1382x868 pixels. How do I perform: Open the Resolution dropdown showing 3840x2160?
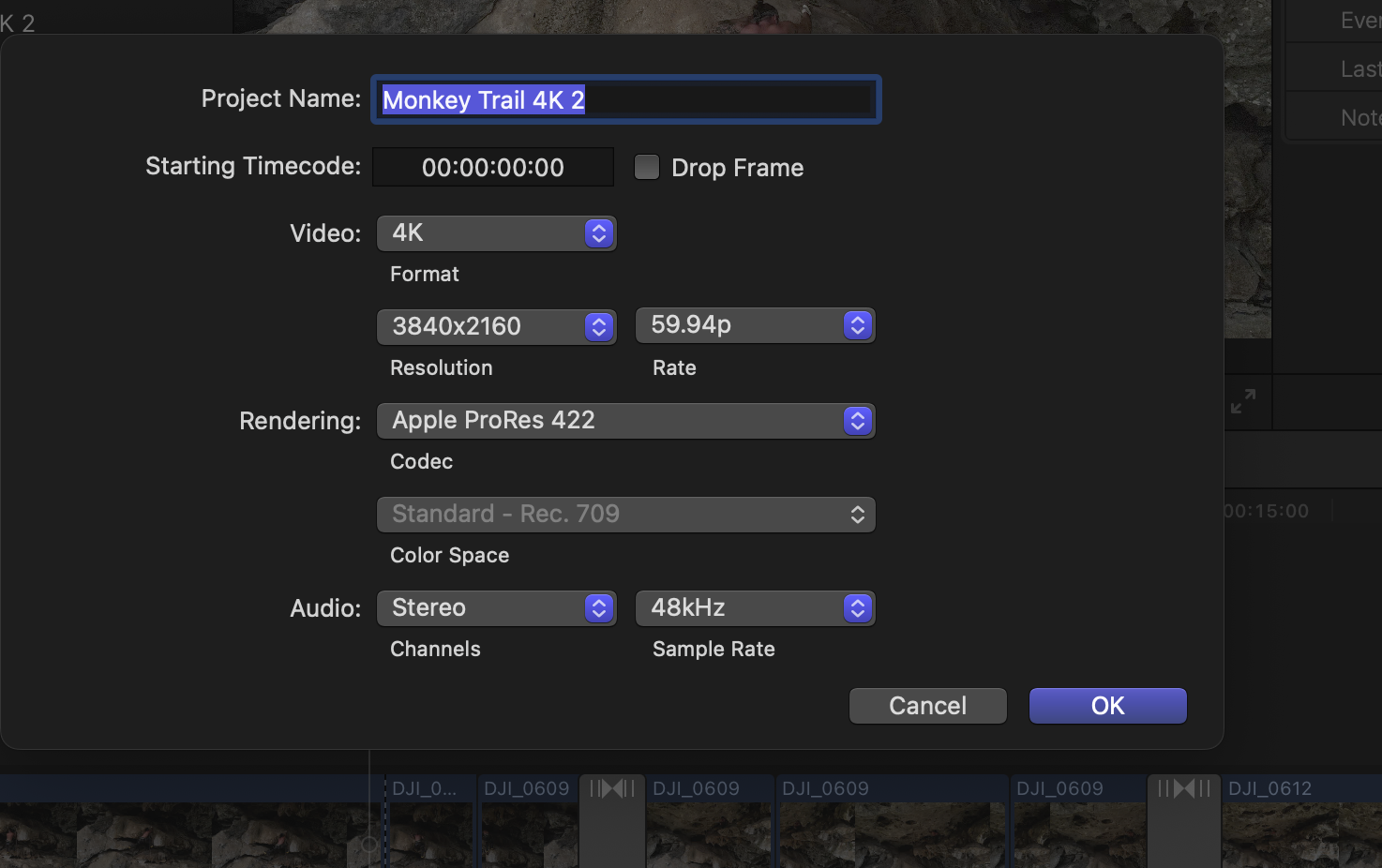(x=496, y=326)
